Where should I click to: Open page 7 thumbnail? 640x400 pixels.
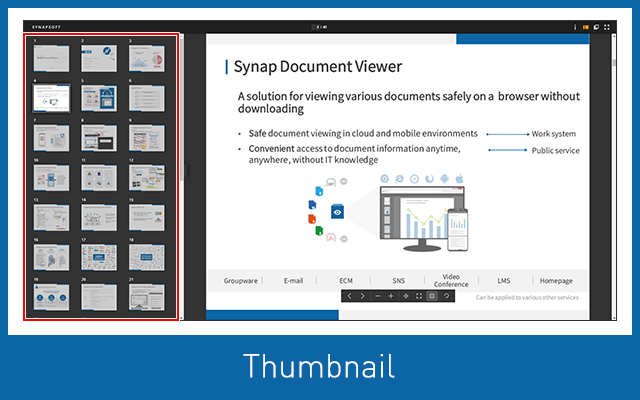pos(51,138)
